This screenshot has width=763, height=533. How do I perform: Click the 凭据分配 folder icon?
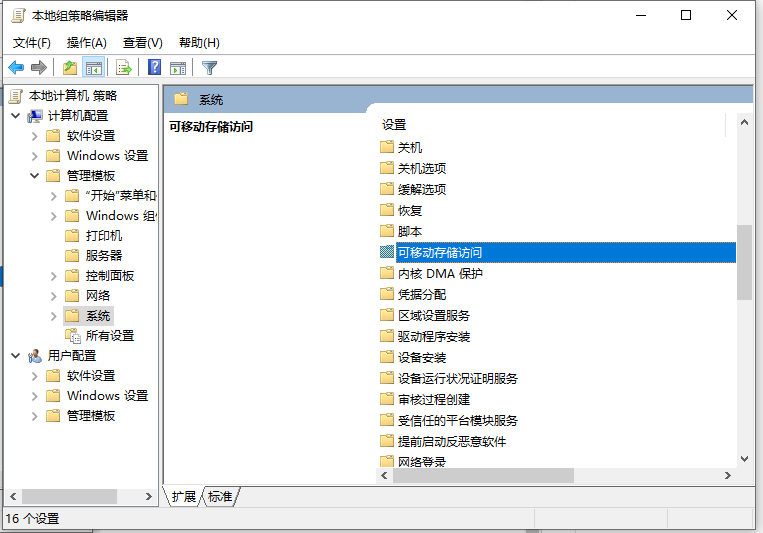[387, 294]
